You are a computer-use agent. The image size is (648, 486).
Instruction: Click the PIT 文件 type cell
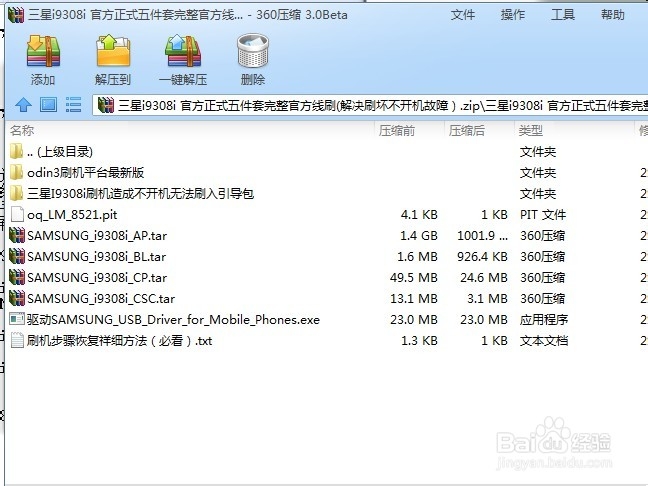click(x=543, y=215)
